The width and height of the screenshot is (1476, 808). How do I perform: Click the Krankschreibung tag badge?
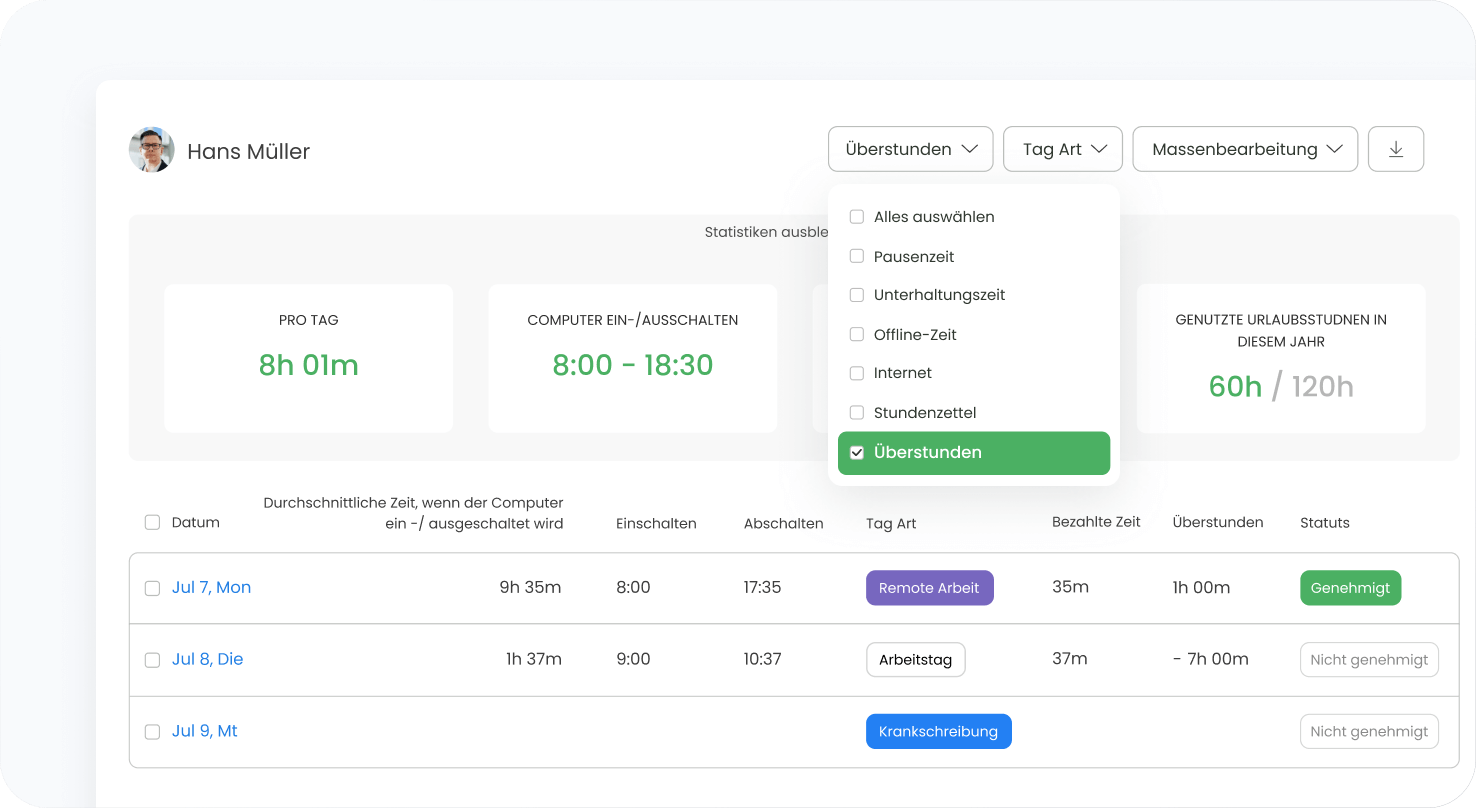coord(938,731)
